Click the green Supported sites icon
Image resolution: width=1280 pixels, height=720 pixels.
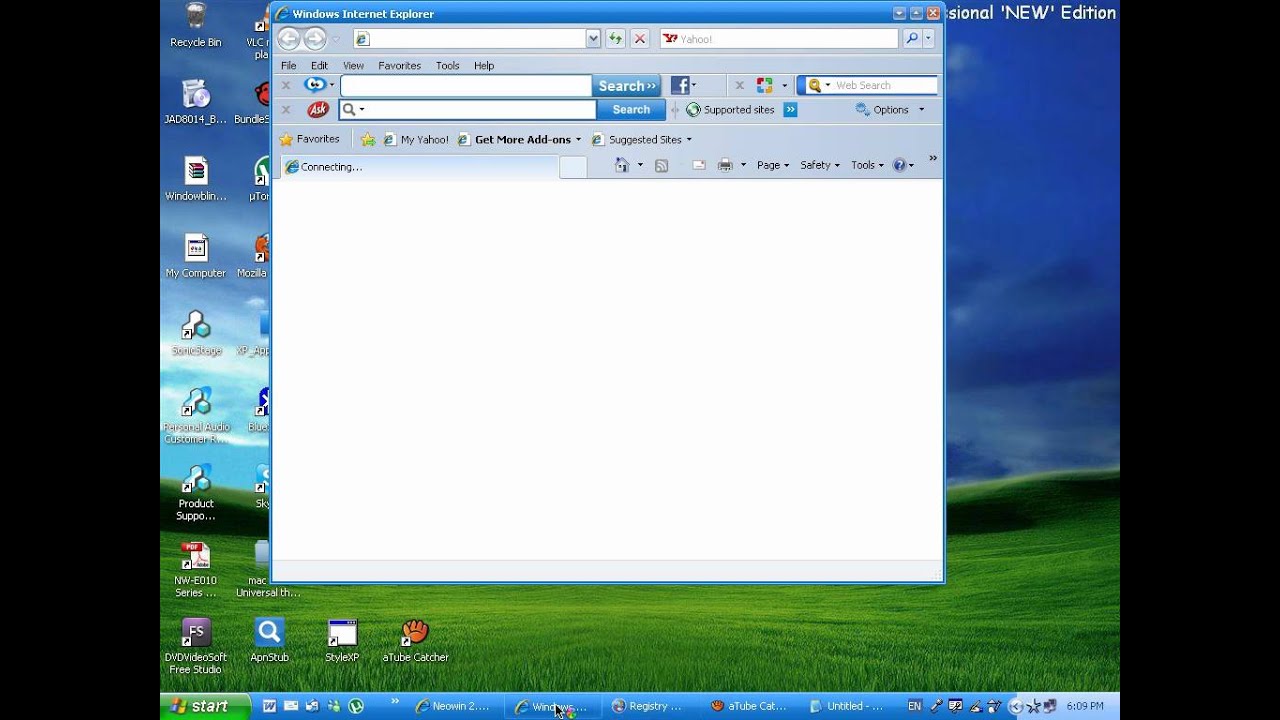(693, 110)
